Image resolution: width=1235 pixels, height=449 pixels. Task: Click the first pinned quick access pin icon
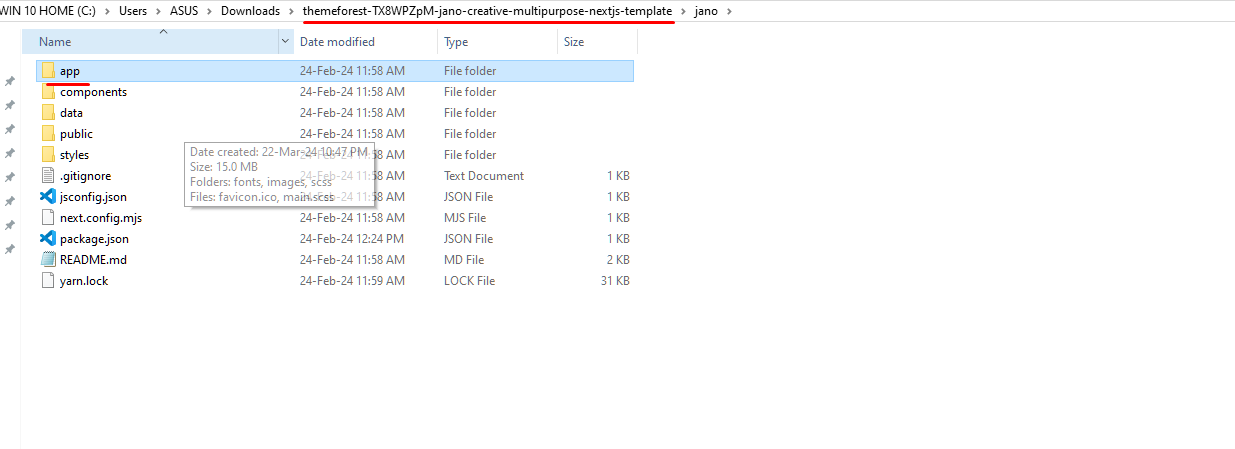[10, 81]
